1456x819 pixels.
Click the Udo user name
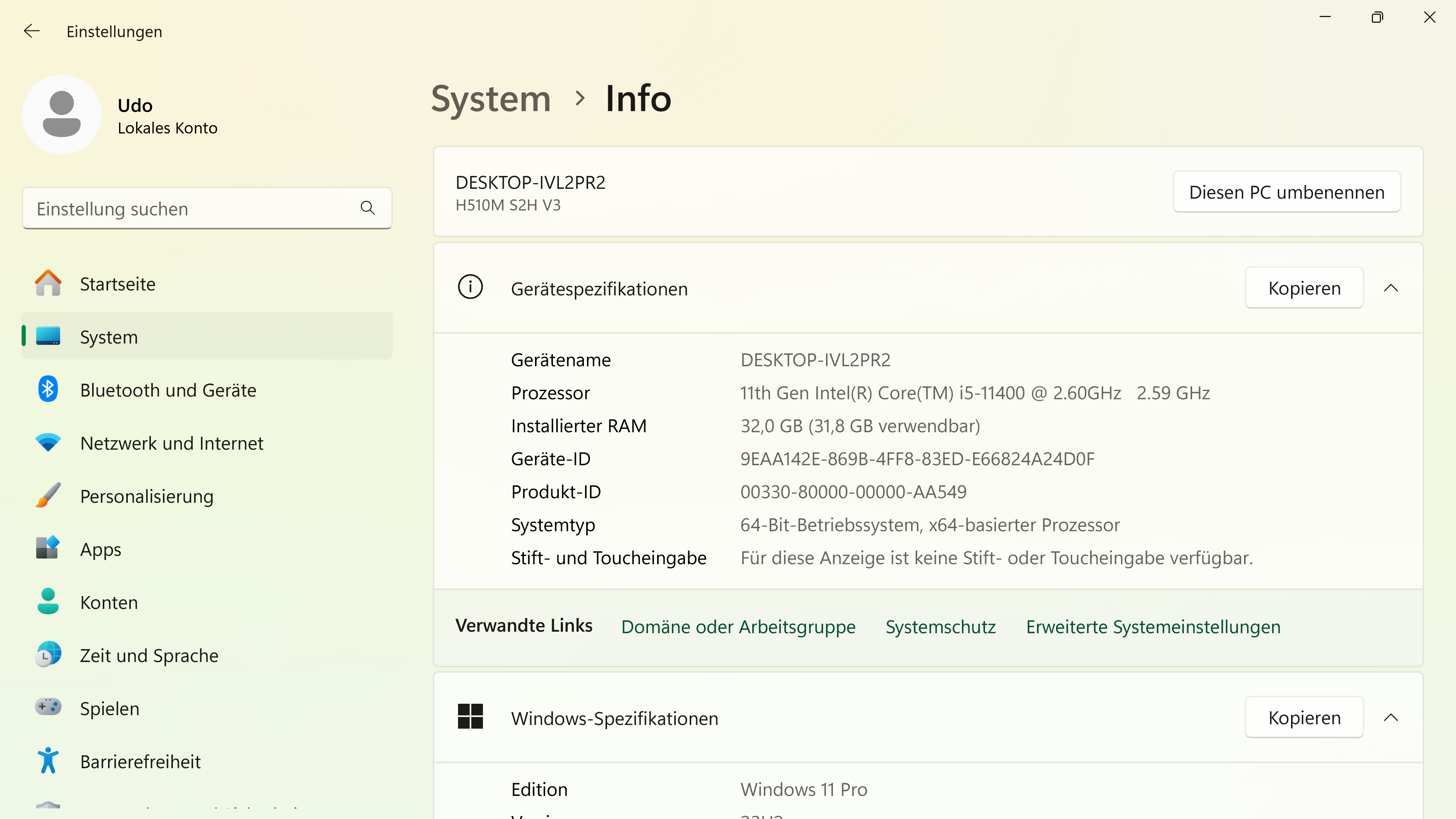(135, 105)
